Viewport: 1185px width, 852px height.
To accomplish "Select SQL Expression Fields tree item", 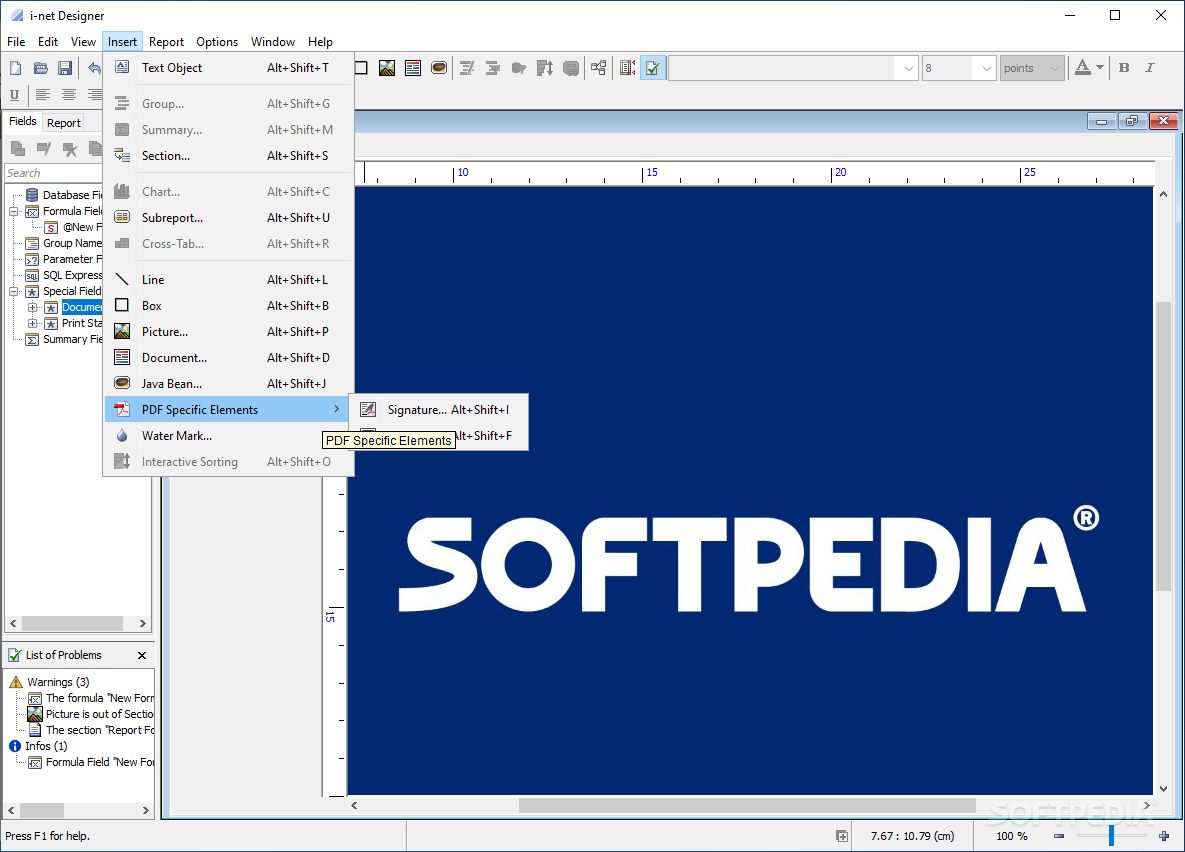I will (71, 275).
